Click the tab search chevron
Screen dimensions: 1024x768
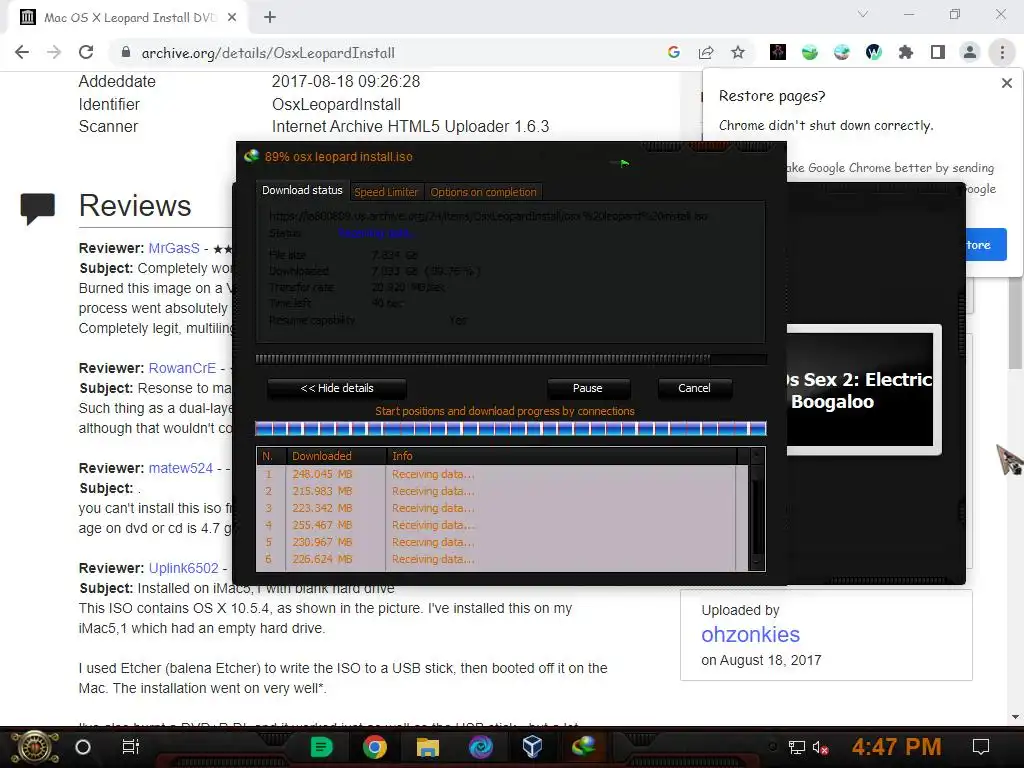click(863, 14)
